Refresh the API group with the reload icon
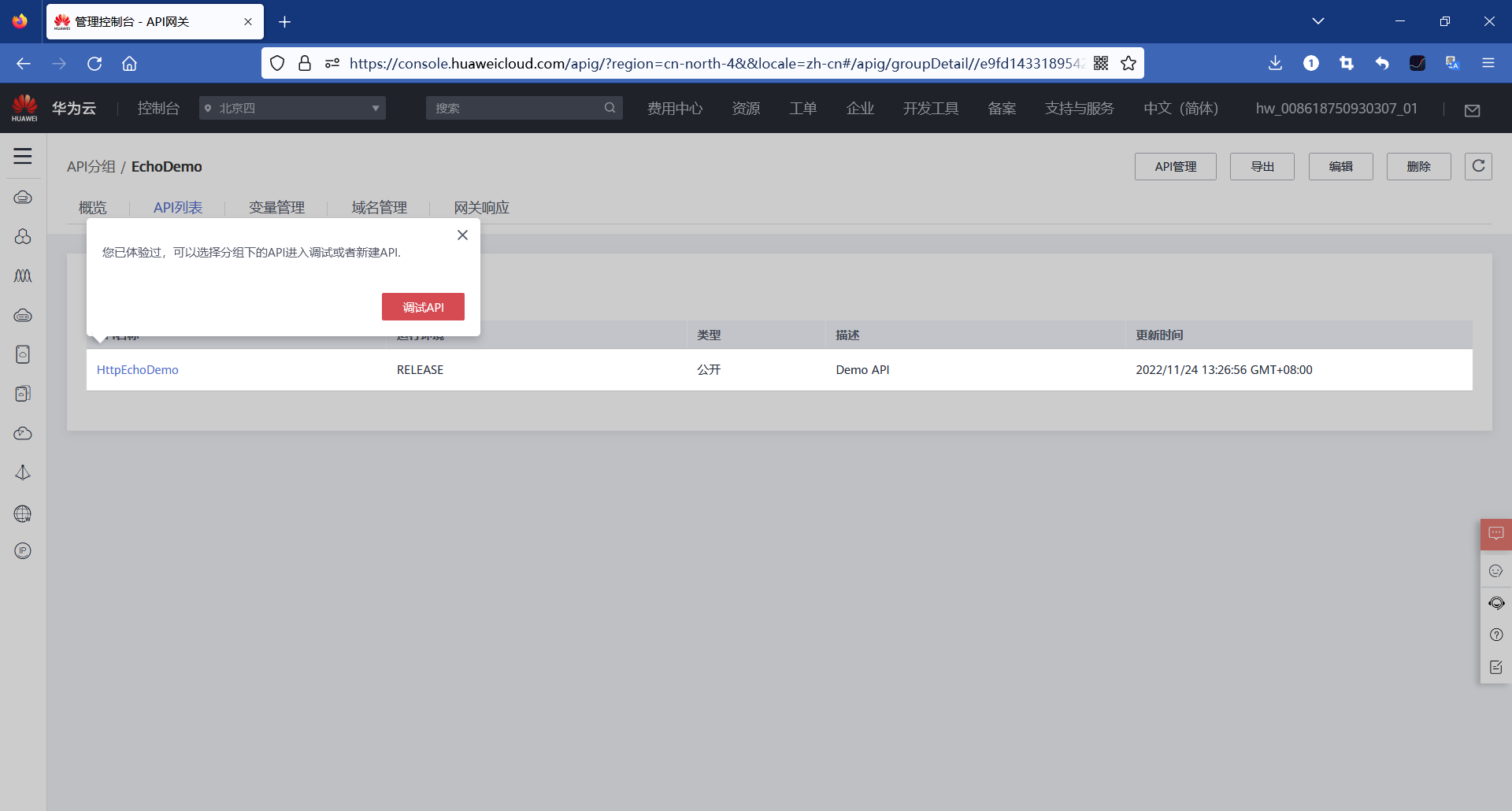 tap(1478, 166)
